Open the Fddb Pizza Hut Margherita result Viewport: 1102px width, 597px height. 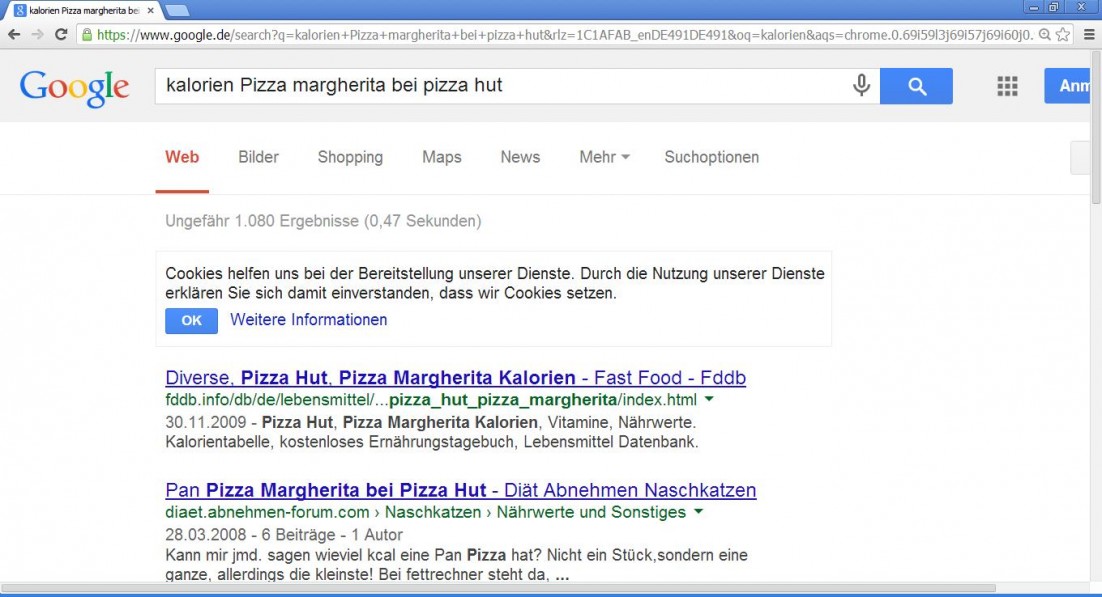(455, 378)
